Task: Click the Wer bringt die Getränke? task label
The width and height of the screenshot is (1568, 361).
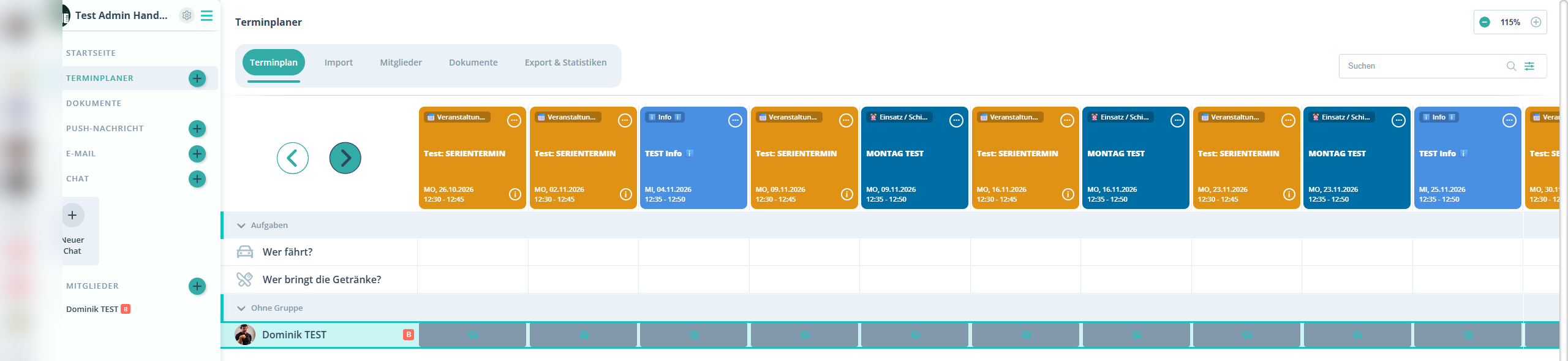Action: point(322,279)
